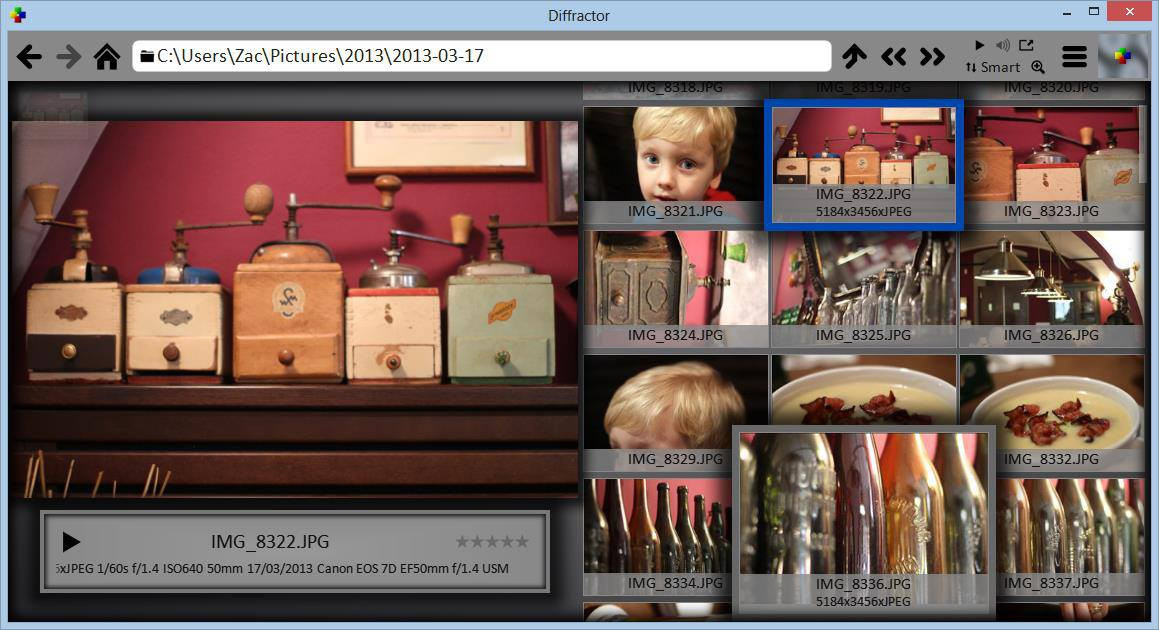Play from the info panel play button
The height and width of the screenshot is (630, 1159).
point(71,542)
